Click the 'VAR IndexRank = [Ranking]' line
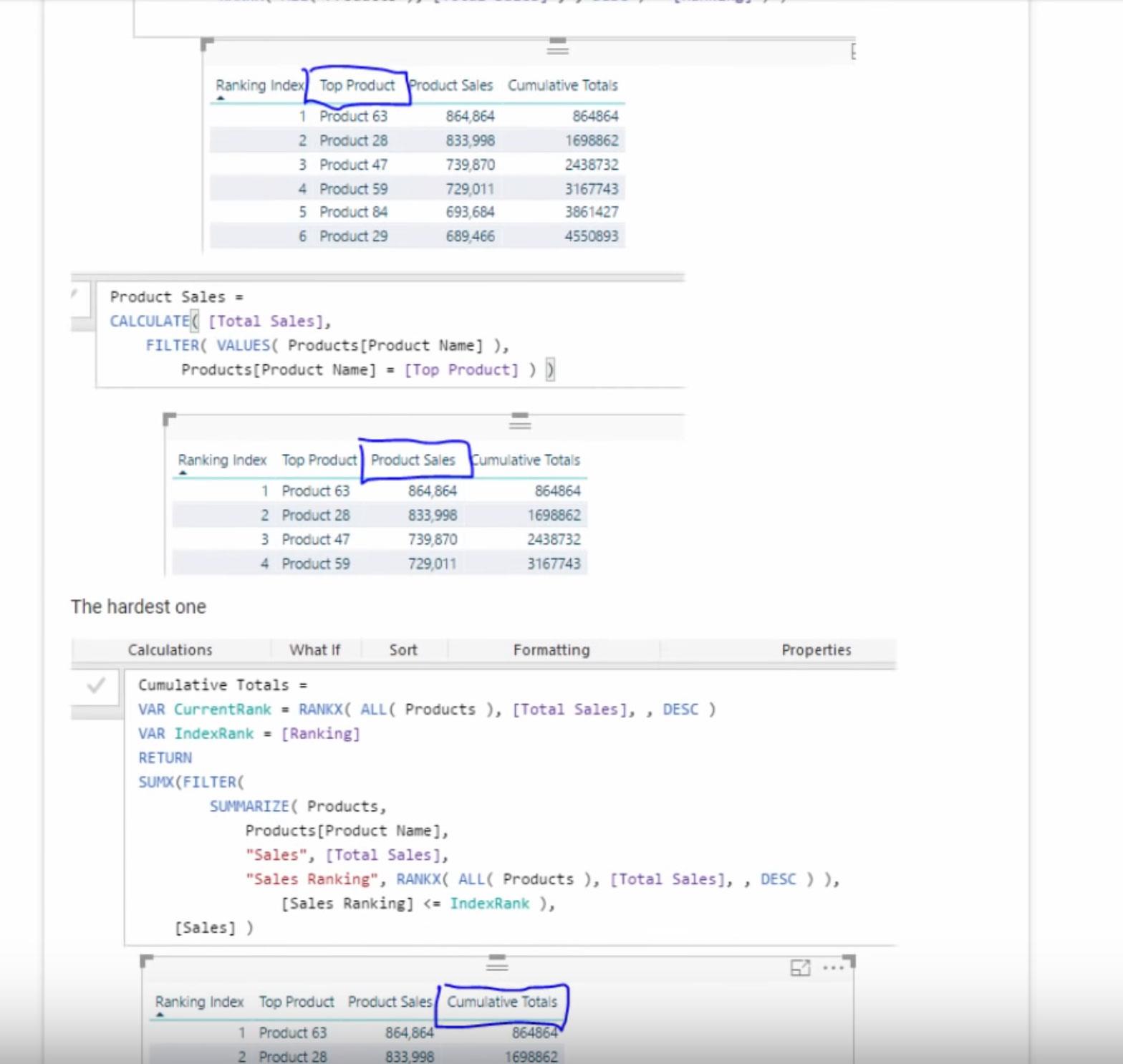The width and height of the screenshot is (1123, 1064). coord(249,734)
